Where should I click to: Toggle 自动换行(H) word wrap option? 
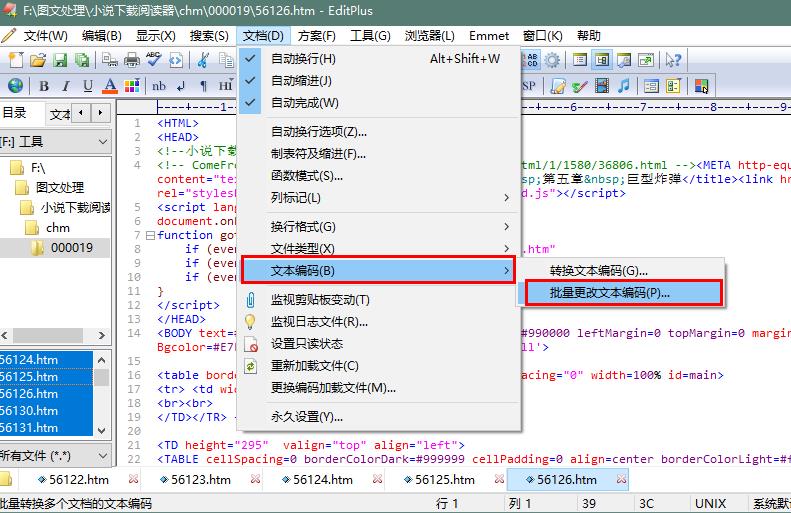[x=379, y=59]
